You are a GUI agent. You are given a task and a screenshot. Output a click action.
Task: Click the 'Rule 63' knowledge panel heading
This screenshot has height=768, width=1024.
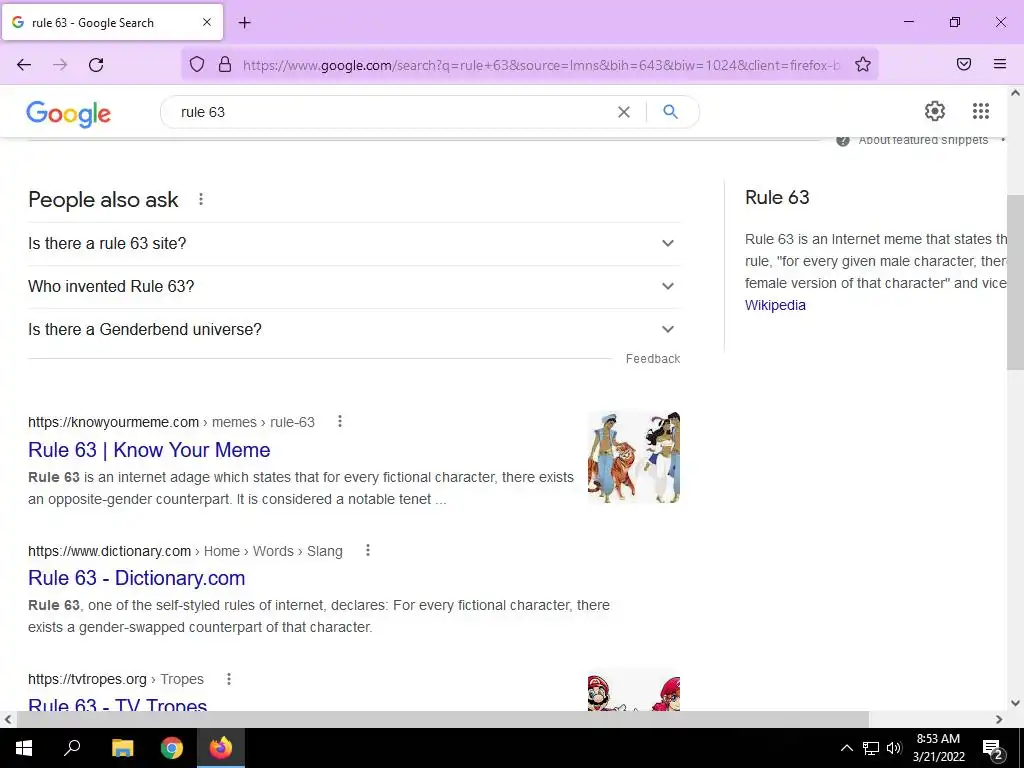(777, 197)
